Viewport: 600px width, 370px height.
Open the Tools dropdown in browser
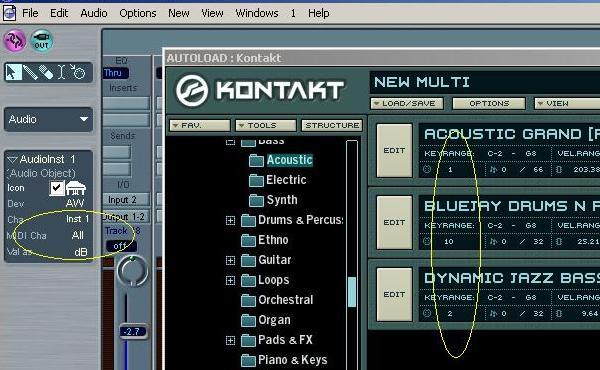tap(266, 125)
